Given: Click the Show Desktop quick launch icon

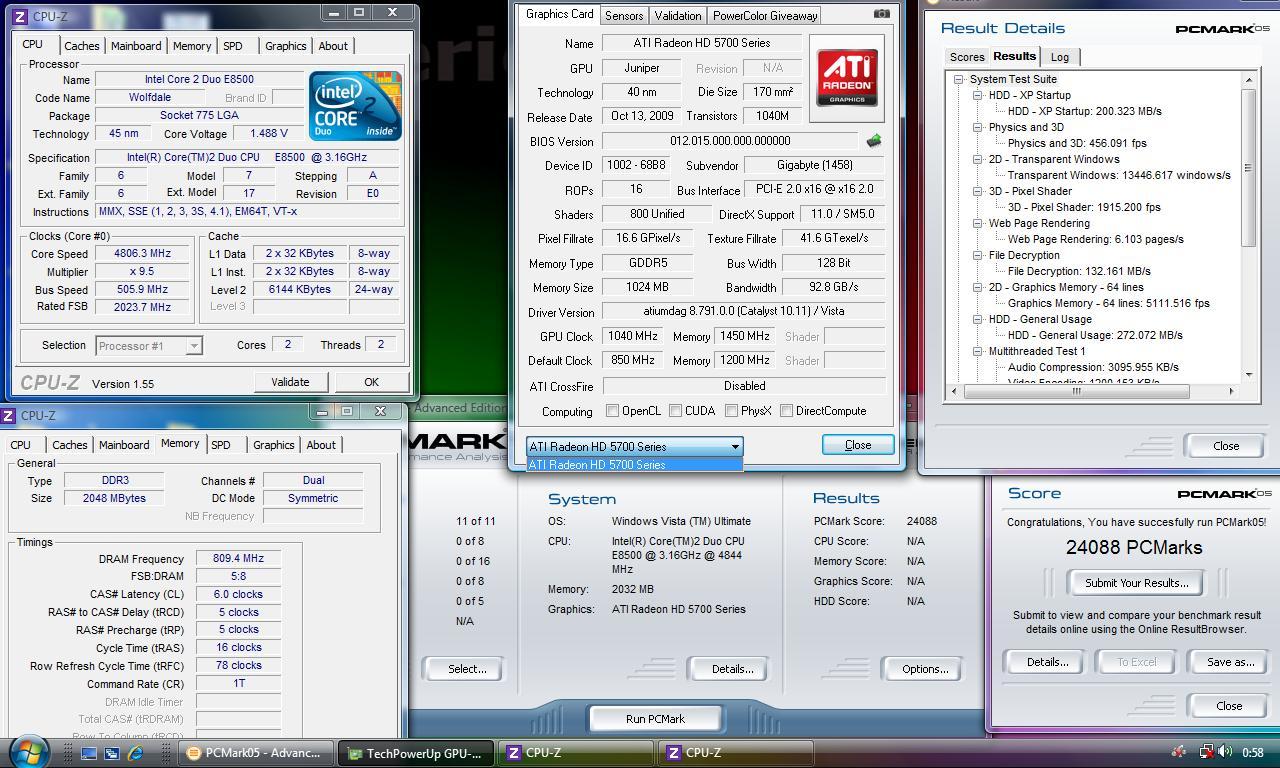Looking at the screenshot, I should (89, 753).
